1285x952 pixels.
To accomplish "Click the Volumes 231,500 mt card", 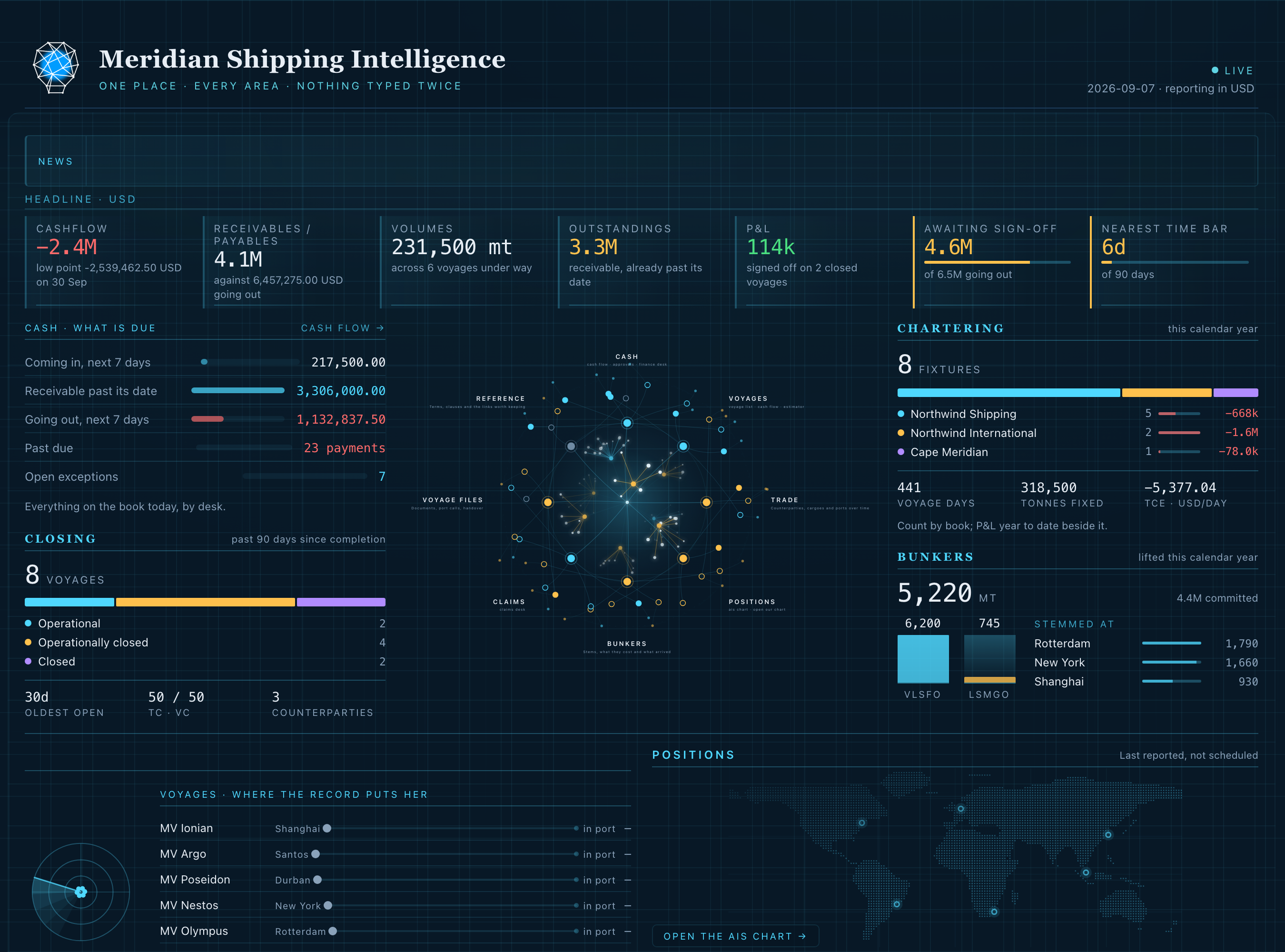I will [464, 262].
